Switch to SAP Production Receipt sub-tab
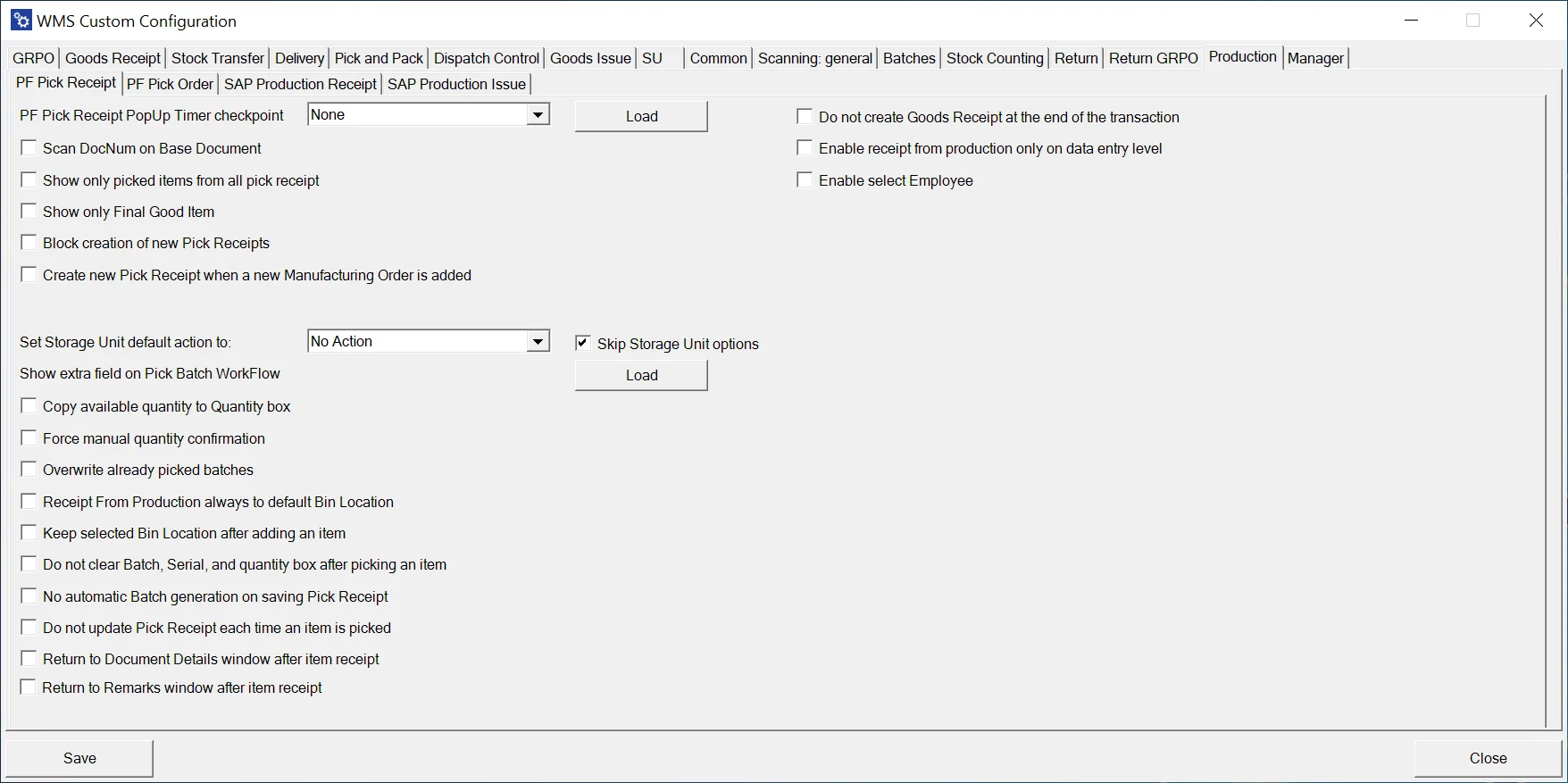 (300, 84)
